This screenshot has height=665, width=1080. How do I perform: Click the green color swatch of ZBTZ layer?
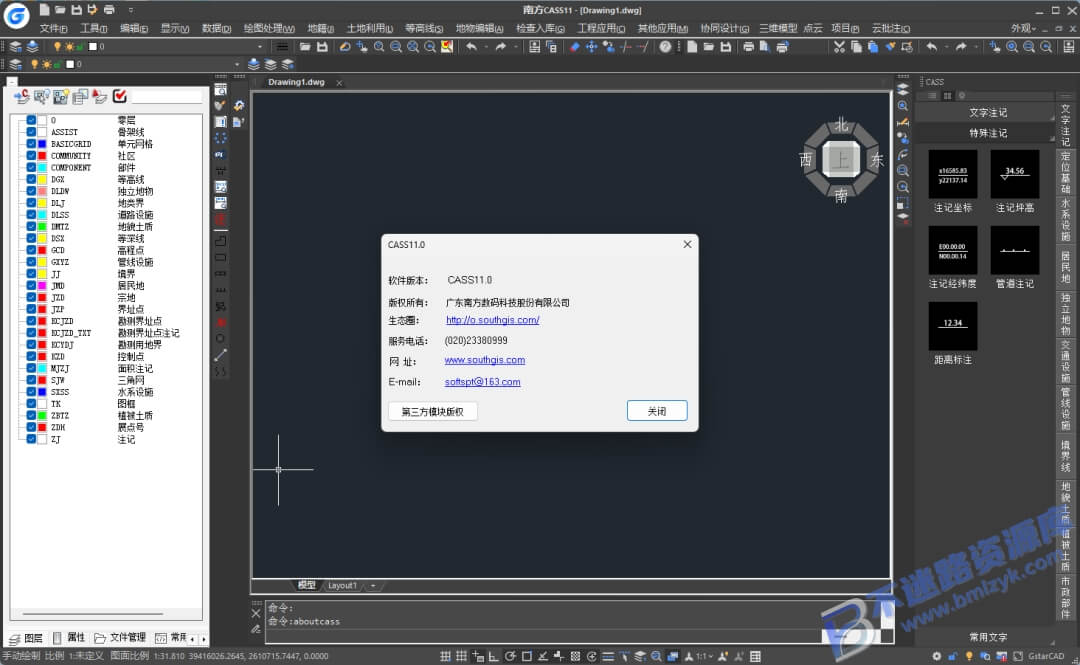(42, 416)
